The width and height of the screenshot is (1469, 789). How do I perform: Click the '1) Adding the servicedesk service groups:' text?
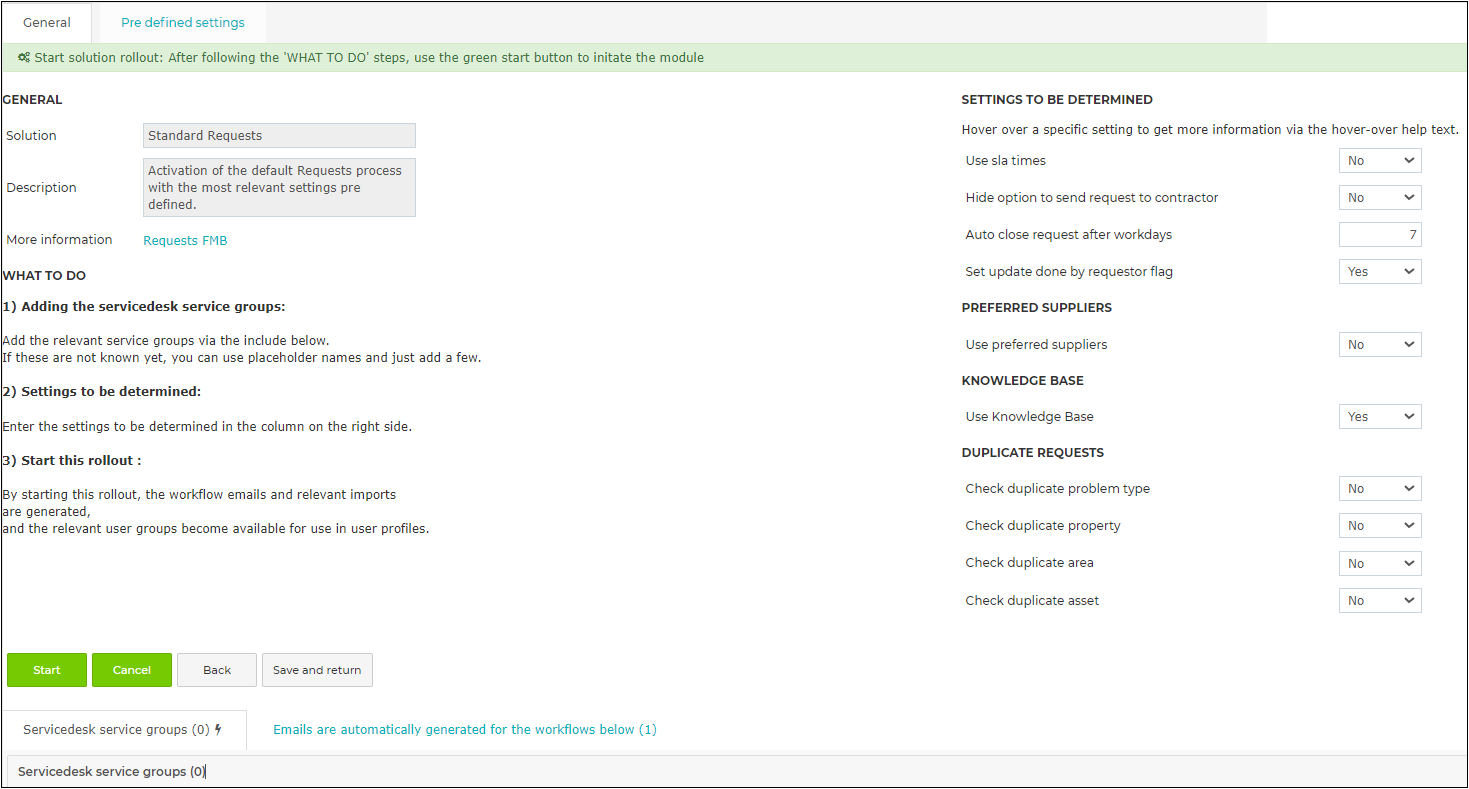(x=144, y=307)
